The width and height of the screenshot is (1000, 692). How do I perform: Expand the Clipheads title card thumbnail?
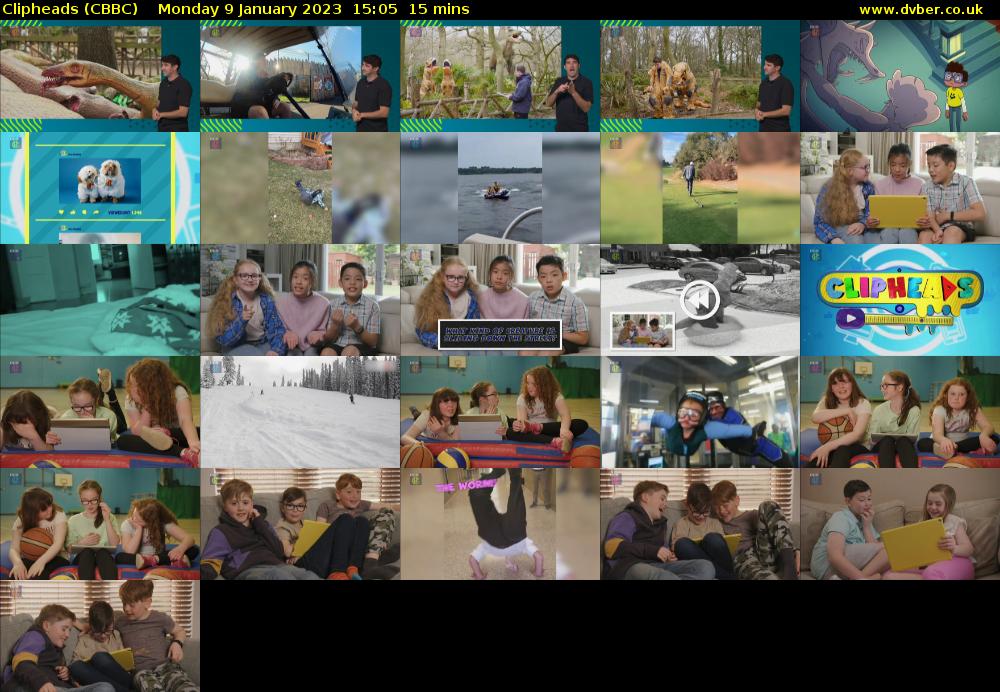900,300
